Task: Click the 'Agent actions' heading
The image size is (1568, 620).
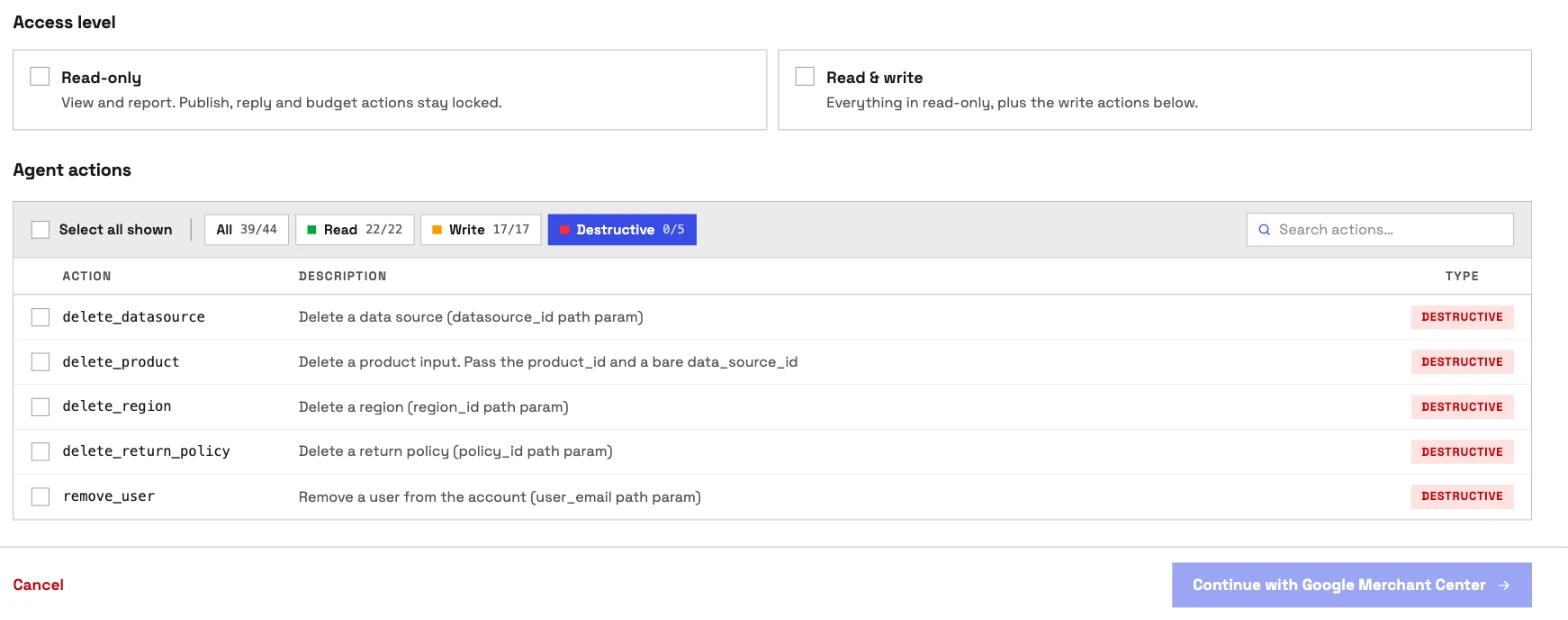Action: pos(72,170)
